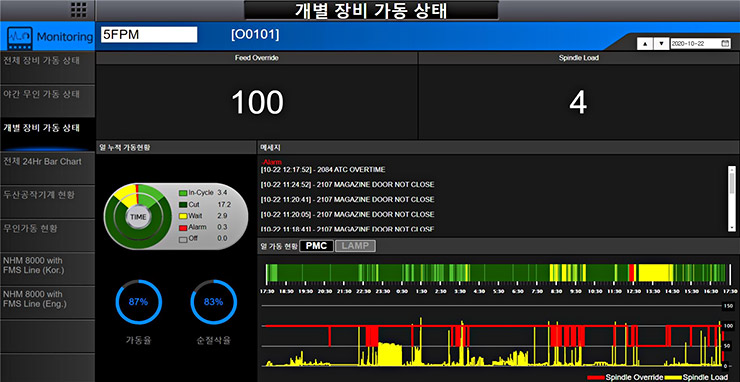This screenshot has width=740, height=382.
Task: Step date forward with up arrow
Action: point(645,43)
